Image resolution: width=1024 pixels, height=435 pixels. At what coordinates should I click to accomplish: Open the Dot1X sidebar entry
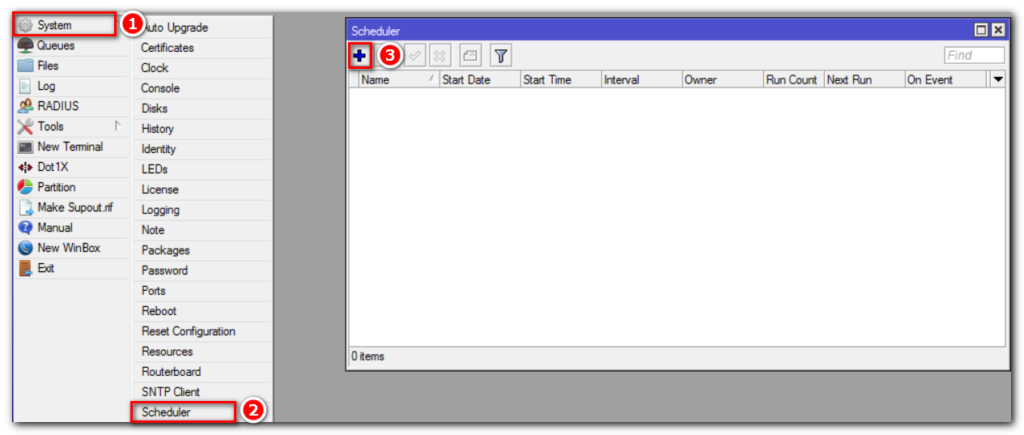point(53,167)
